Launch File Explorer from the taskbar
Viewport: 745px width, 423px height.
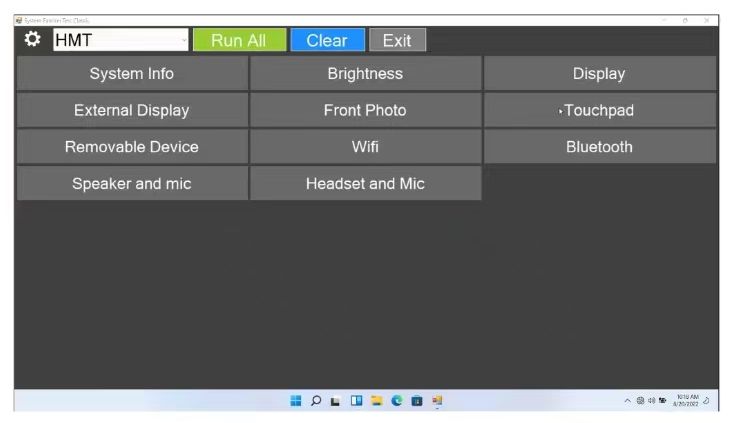376,401
